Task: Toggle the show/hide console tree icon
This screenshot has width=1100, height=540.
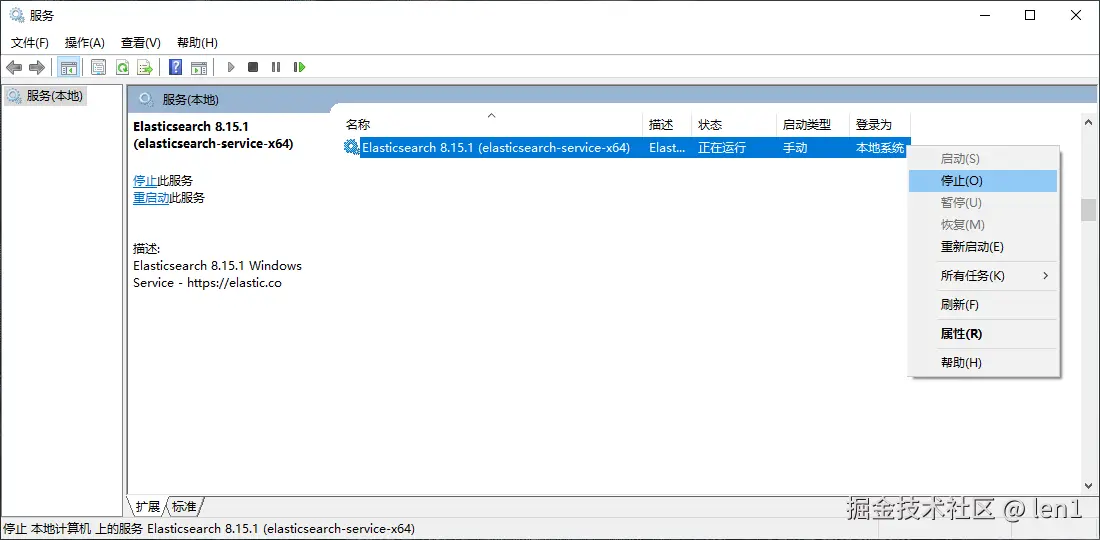Action: point(68,67)
